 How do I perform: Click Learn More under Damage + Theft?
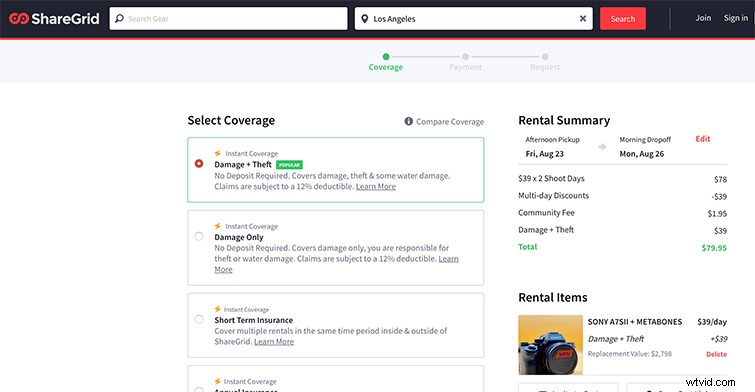tap(376, 187)
